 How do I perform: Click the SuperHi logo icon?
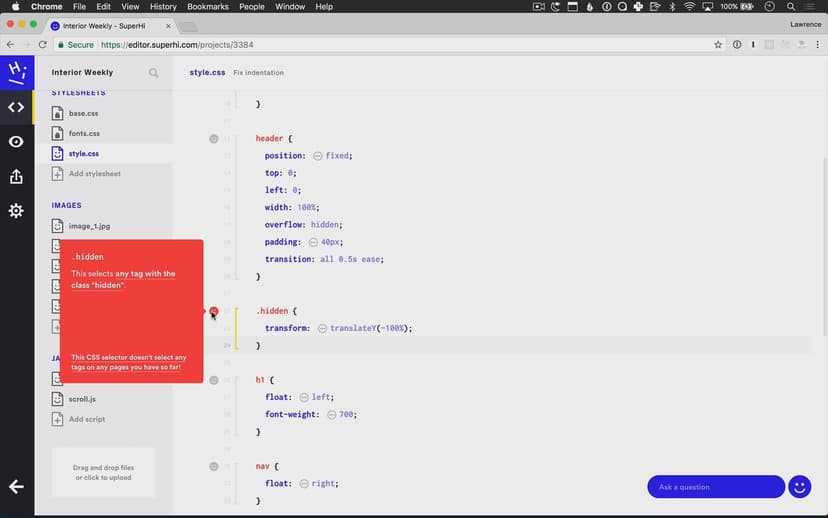click(x=16, y=72)
